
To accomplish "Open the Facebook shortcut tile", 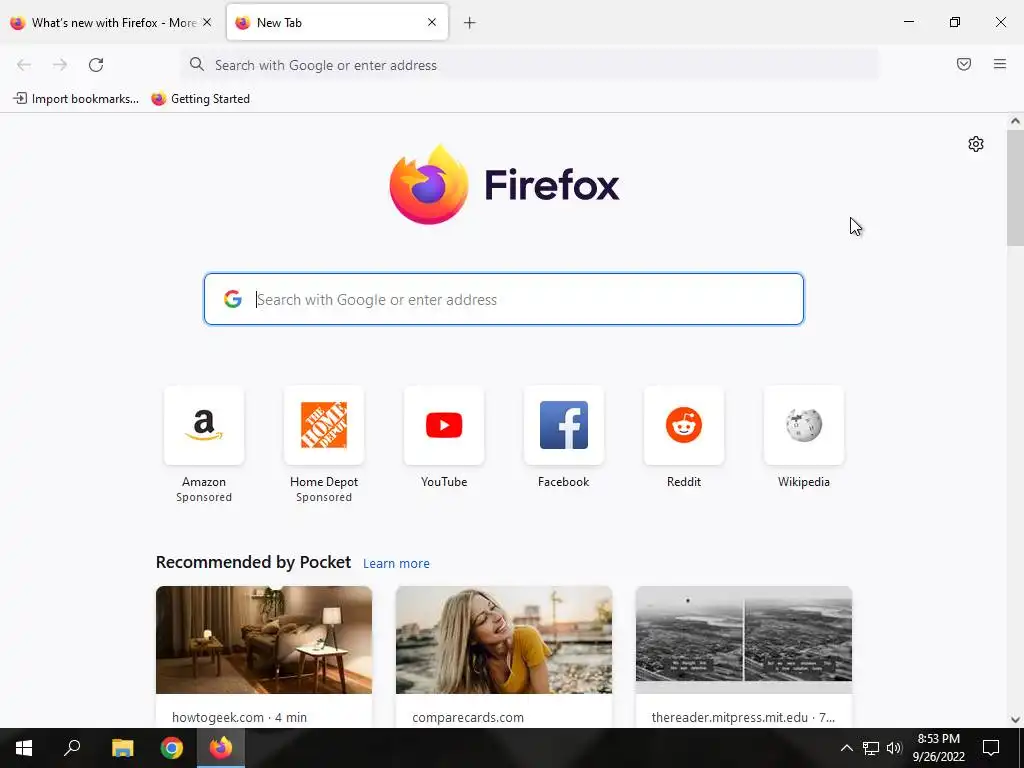I will pyautogui.click(x=564, y=425).
